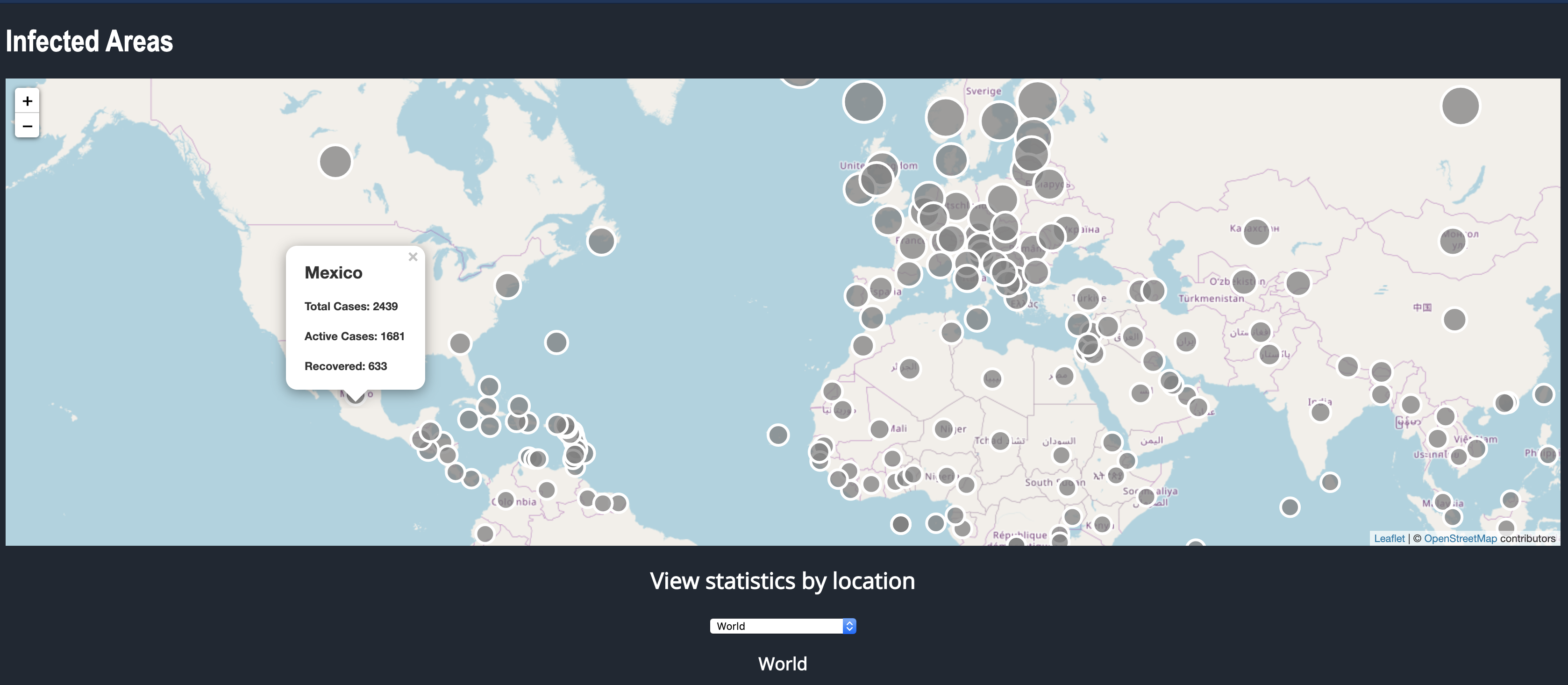Click the marker over Niger
This screenshot has height=685, width=1568.
tap(943, 429)
